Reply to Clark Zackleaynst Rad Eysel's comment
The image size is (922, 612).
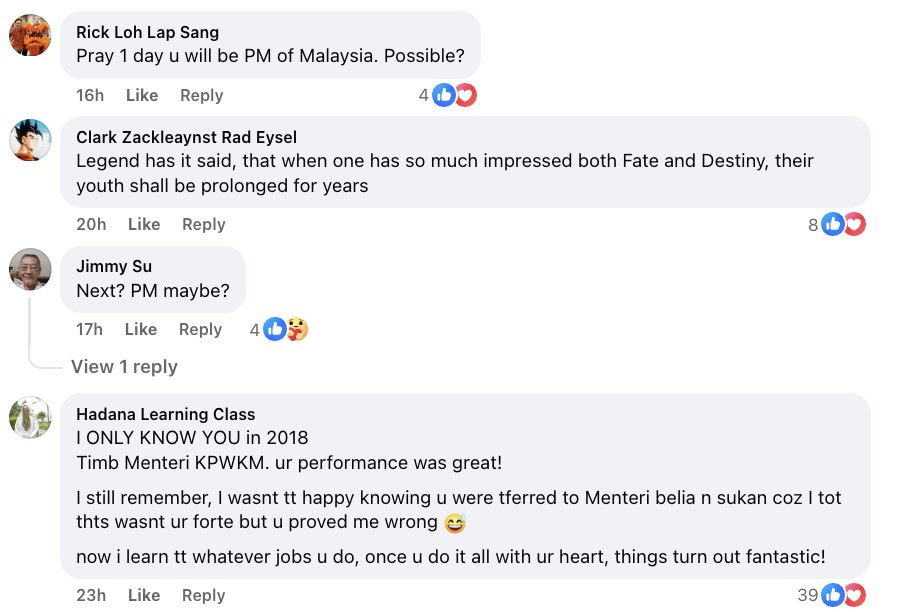pos(203,224)
